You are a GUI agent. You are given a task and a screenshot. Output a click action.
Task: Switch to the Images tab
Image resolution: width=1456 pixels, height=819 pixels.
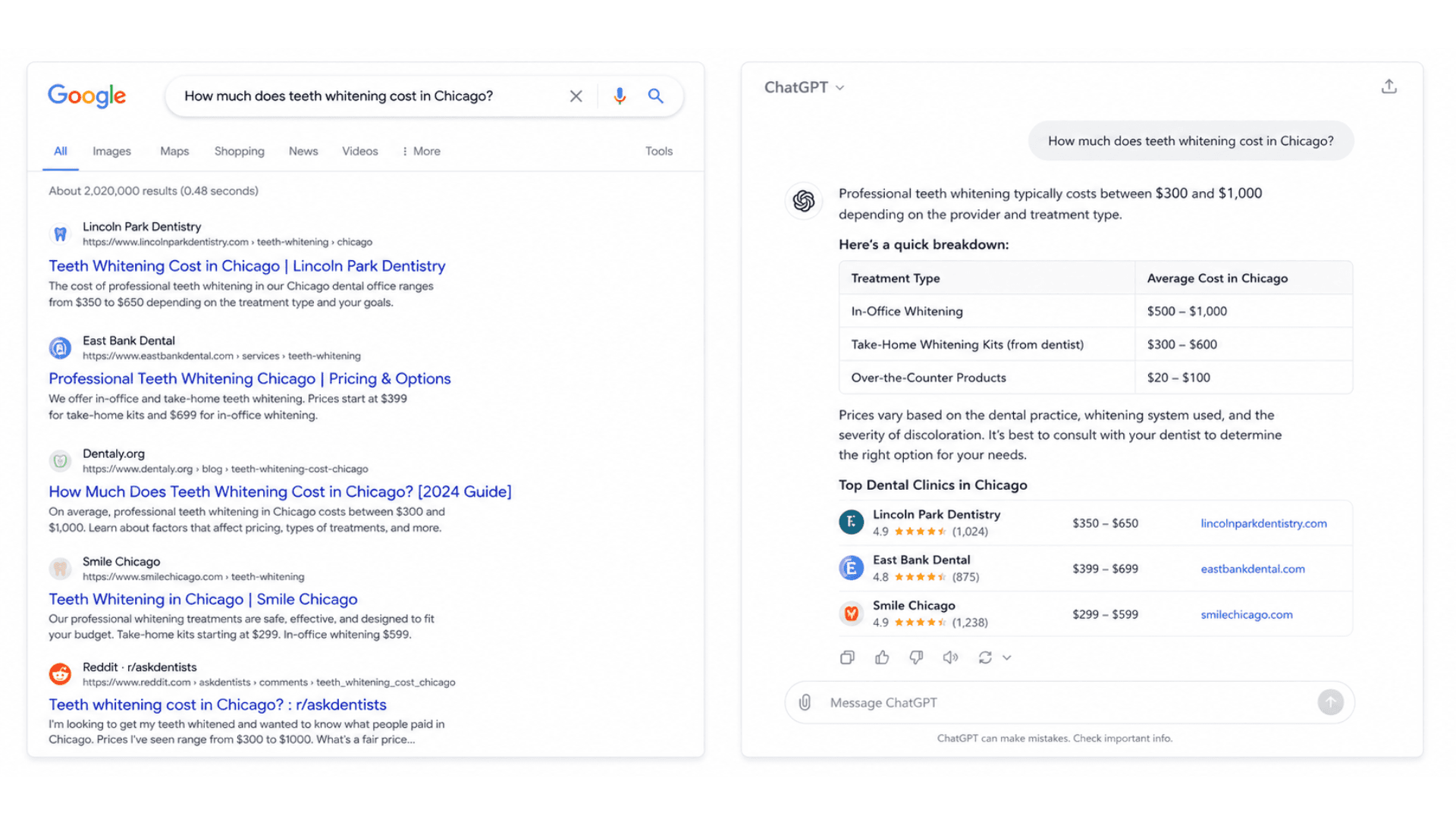tap(111, 151)
